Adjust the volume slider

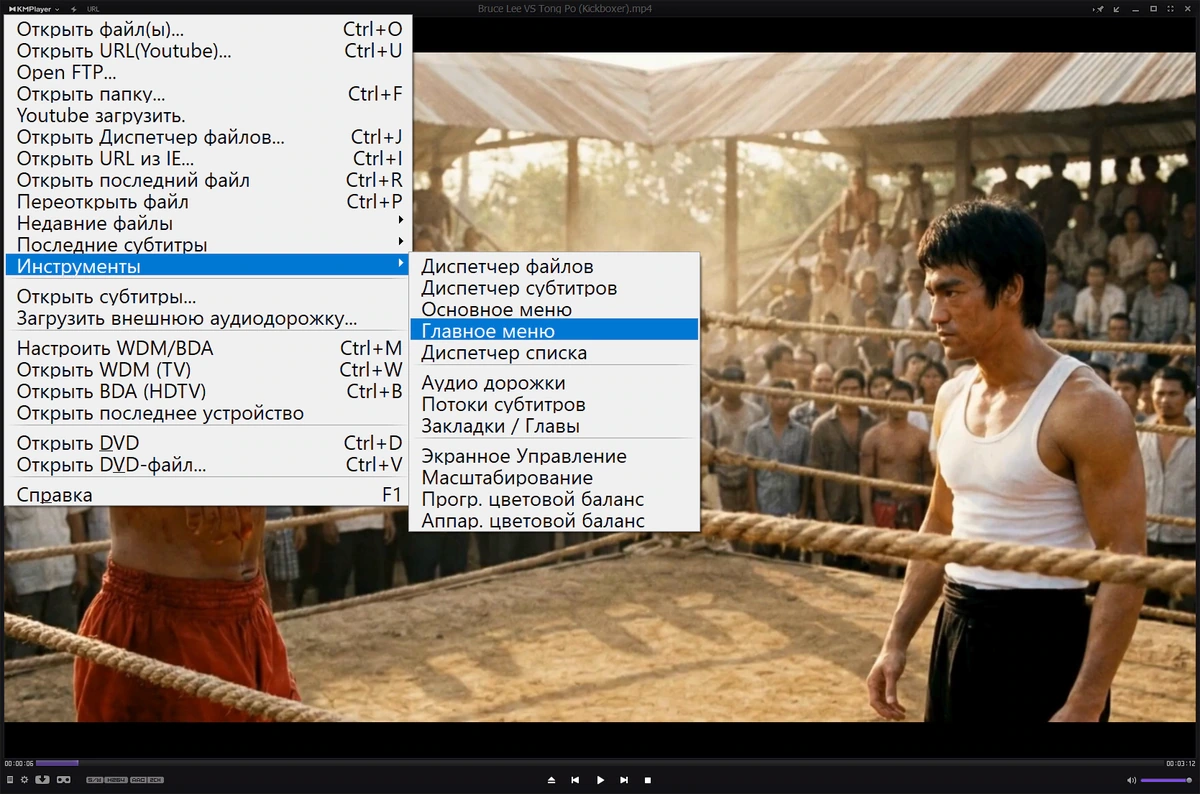point(1166,779)
